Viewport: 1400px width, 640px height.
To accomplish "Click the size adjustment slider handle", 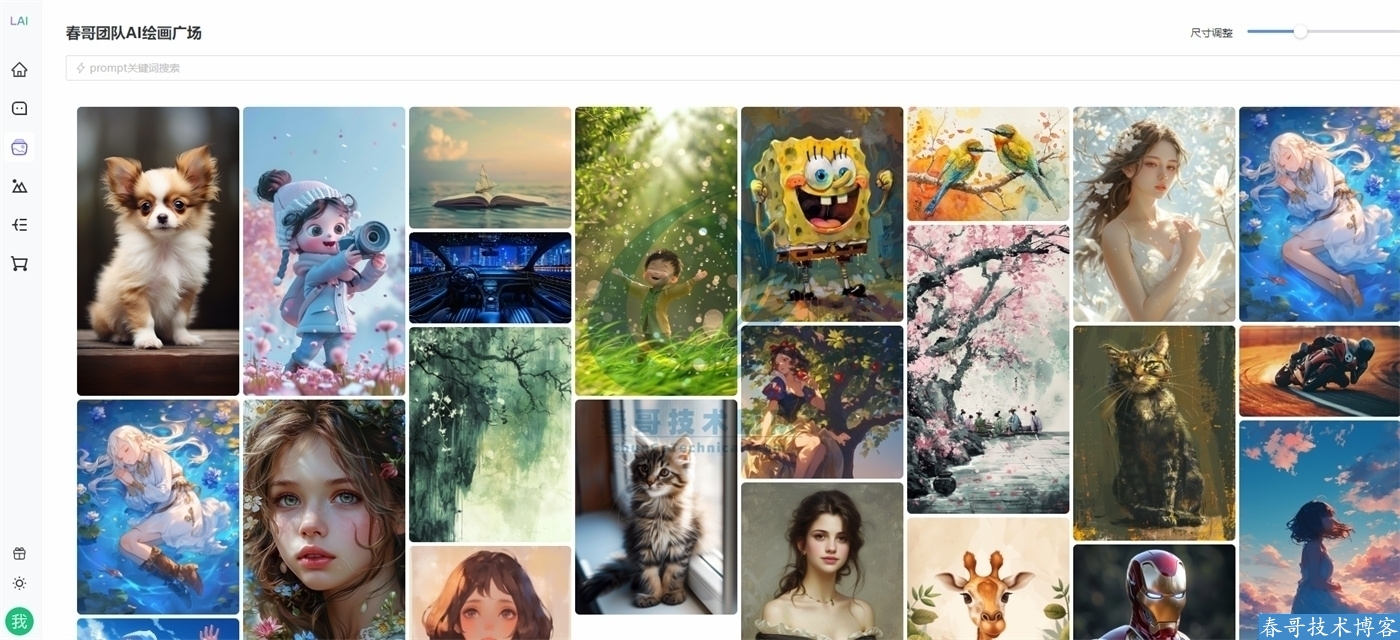I will (1300, 32).
